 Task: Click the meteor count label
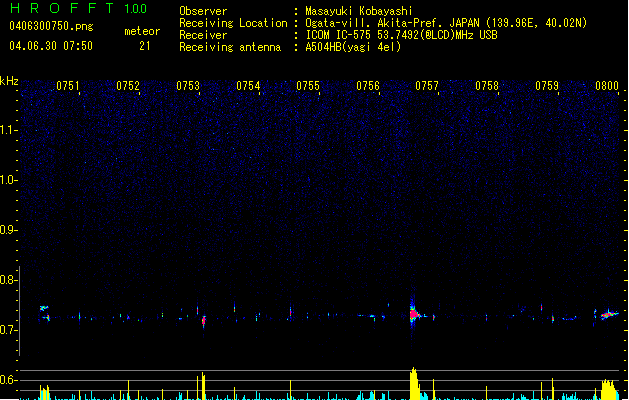(142, 31)
